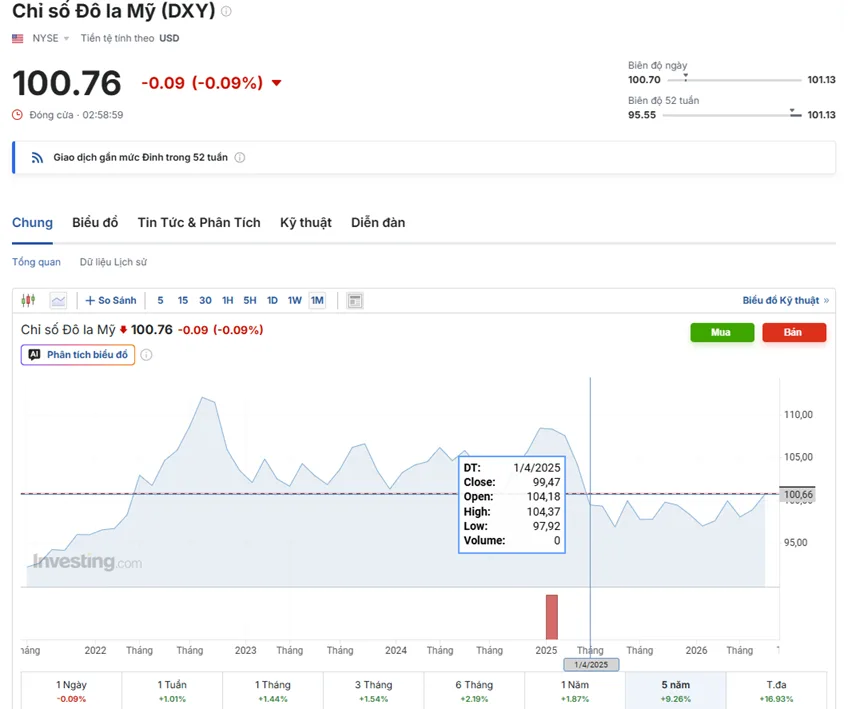
Task: Click the AI Phân tích biểu đồ button
Action: click(78, 355)
